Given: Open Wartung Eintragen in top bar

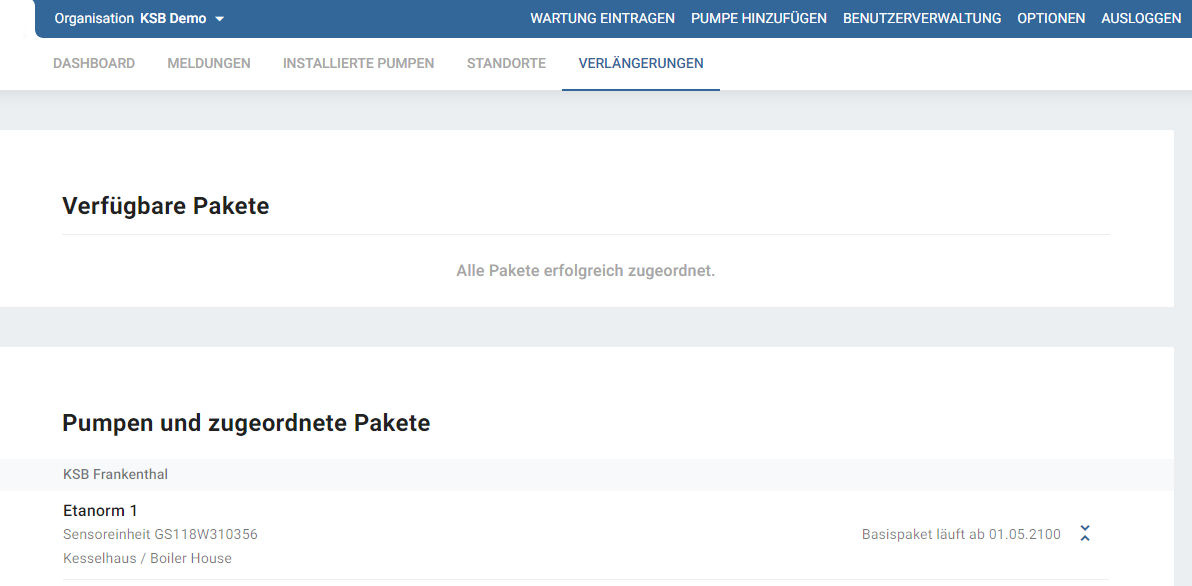Looking at the screenshot, I should pos(602,18).
